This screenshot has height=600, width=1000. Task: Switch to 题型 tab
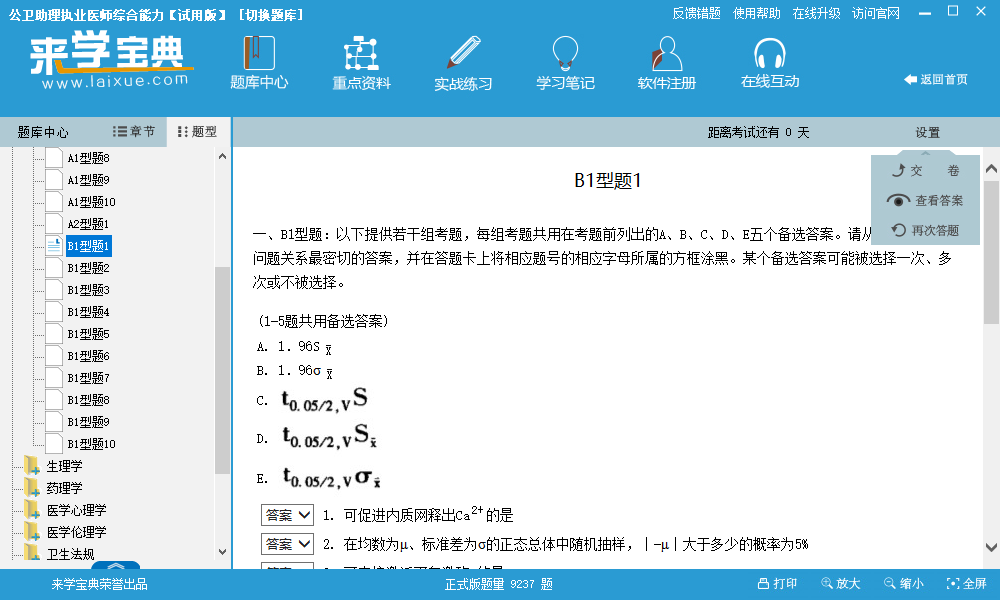(197, 131)
